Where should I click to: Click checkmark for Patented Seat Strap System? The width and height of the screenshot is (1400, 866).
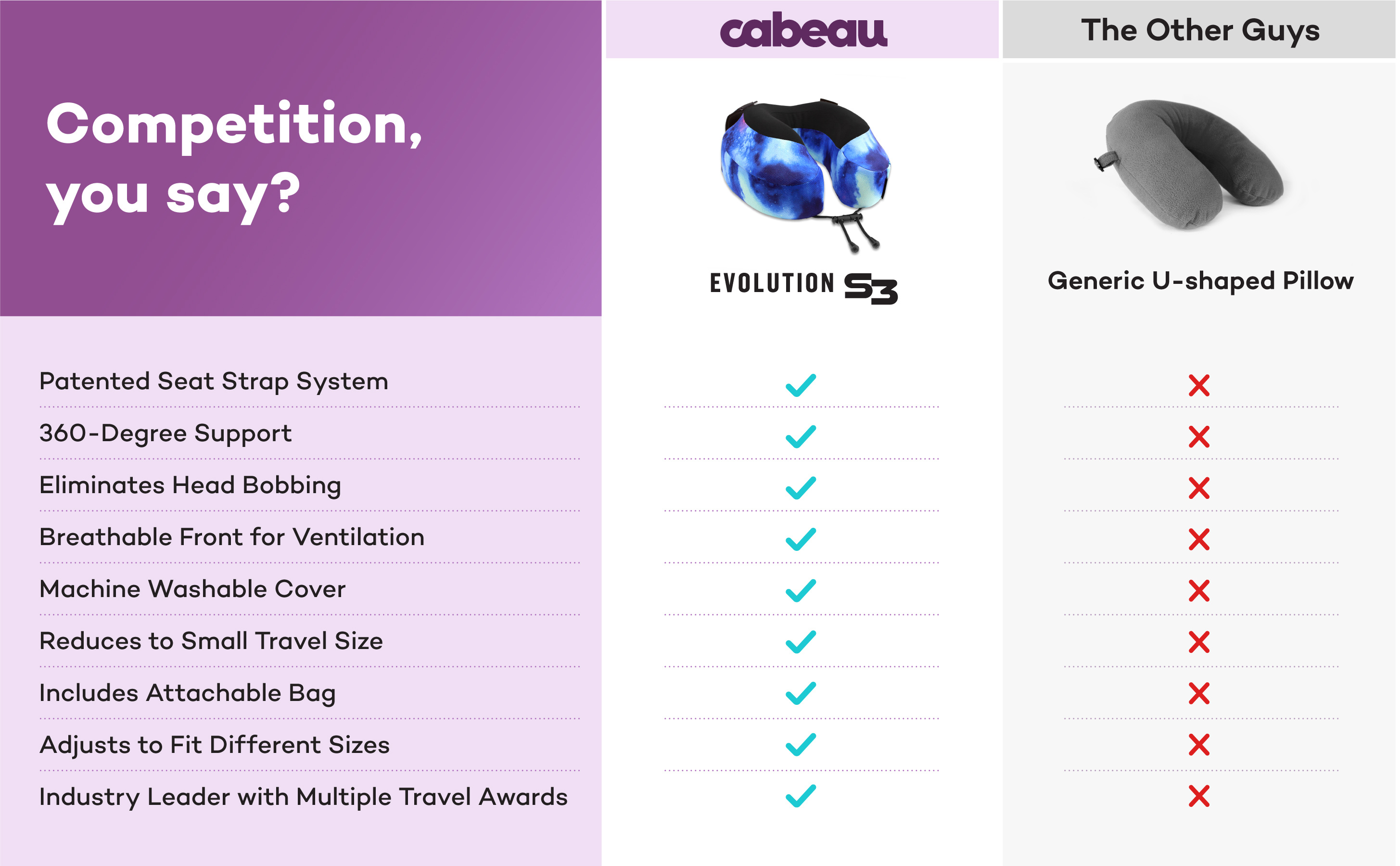[x=801, y=385]
